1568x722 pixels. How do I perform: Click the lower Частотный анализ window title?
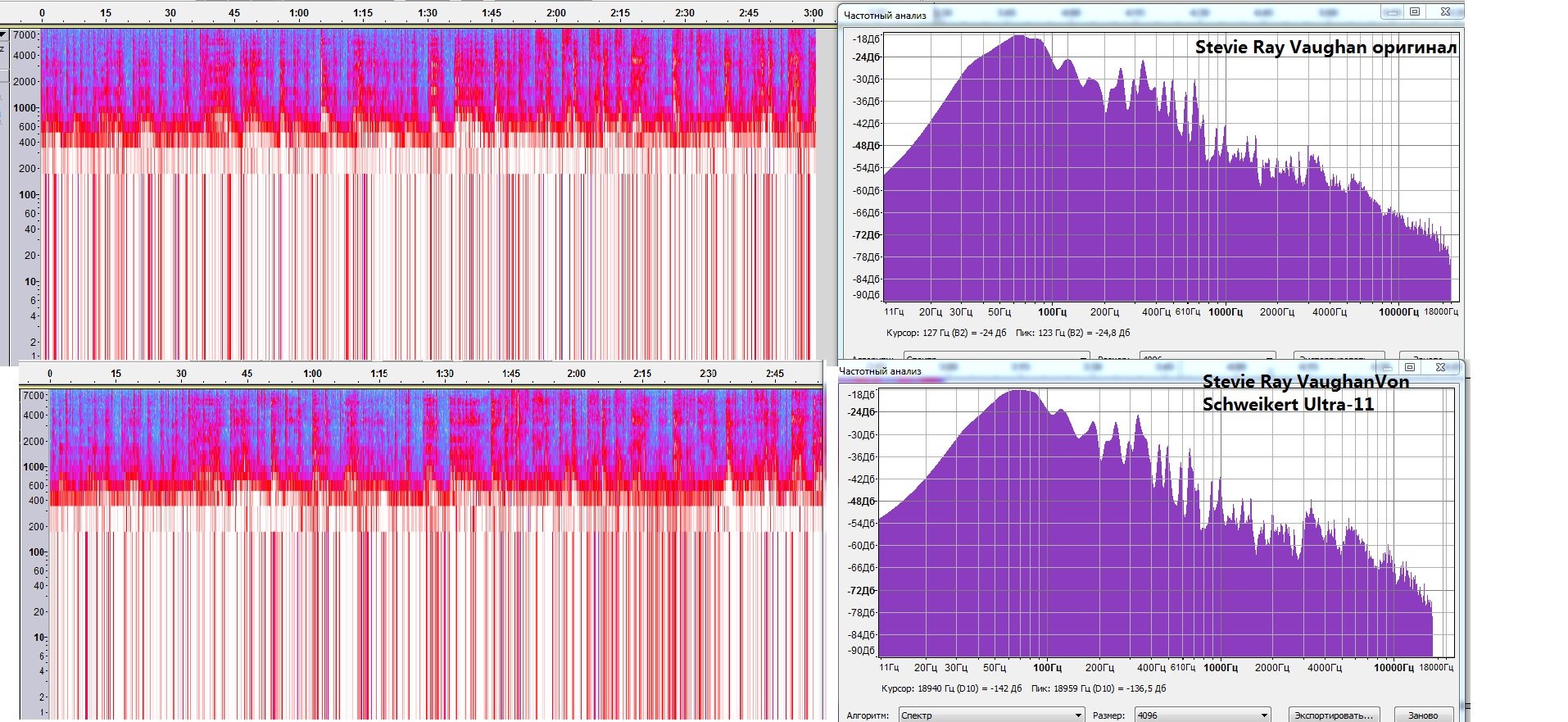[x=880, y=370]
